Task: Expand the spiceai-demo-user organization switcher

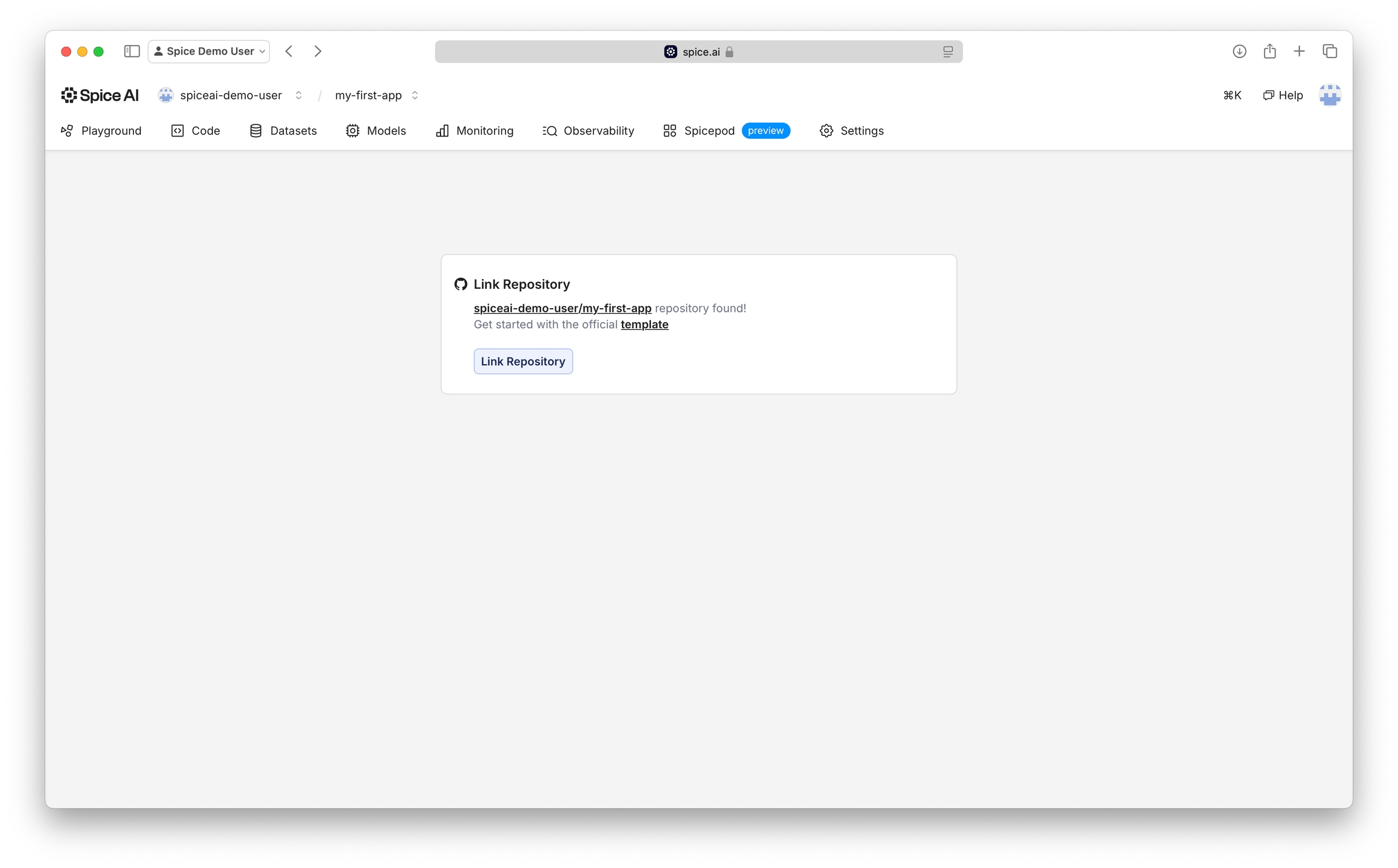Action: click(298, 95)
